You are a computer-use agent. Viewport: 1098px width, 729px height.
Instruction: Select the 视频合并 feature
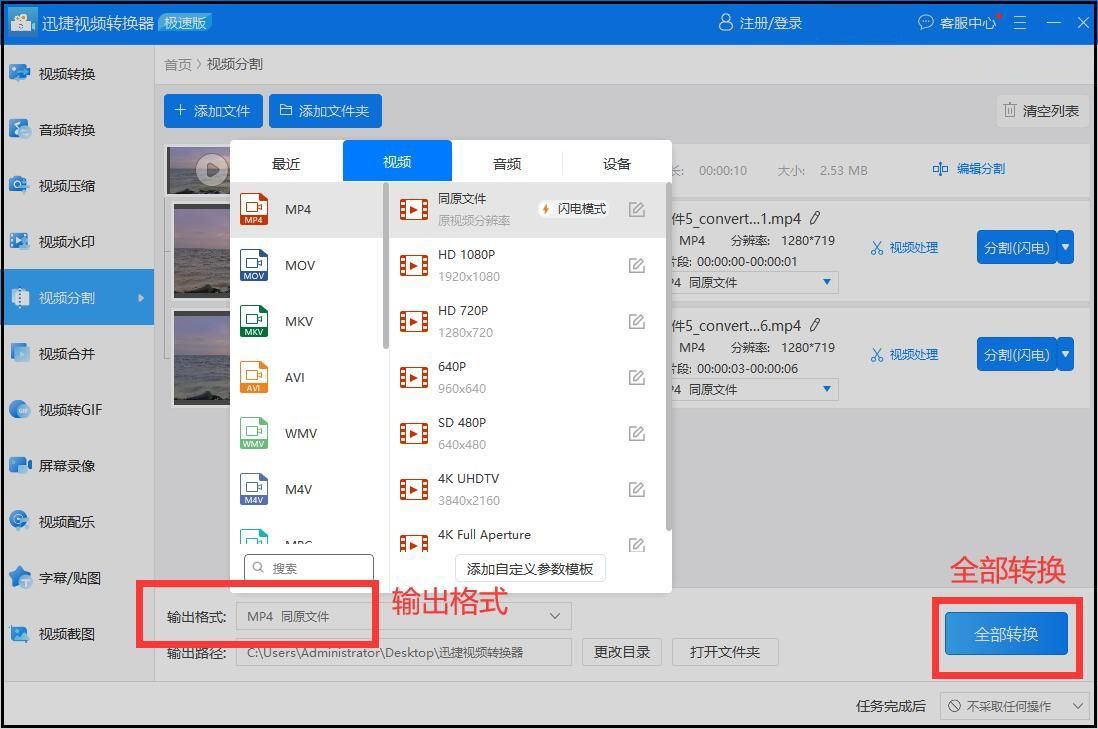tap(64, 353)
